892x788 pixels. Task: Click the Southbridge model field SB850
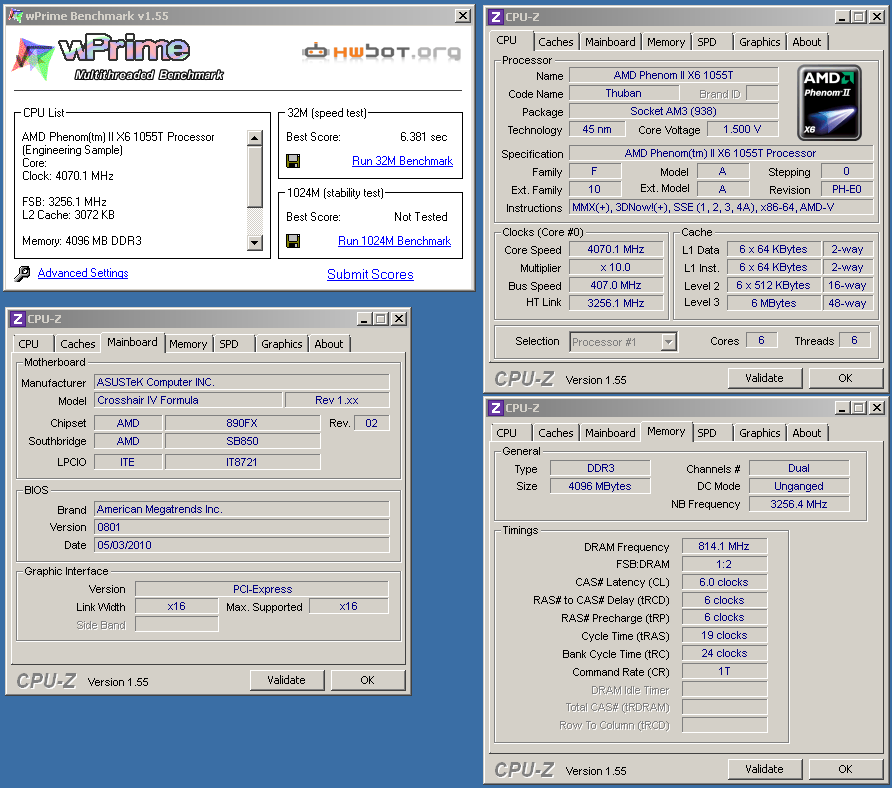pyautogui.click(x=242, y=442)
